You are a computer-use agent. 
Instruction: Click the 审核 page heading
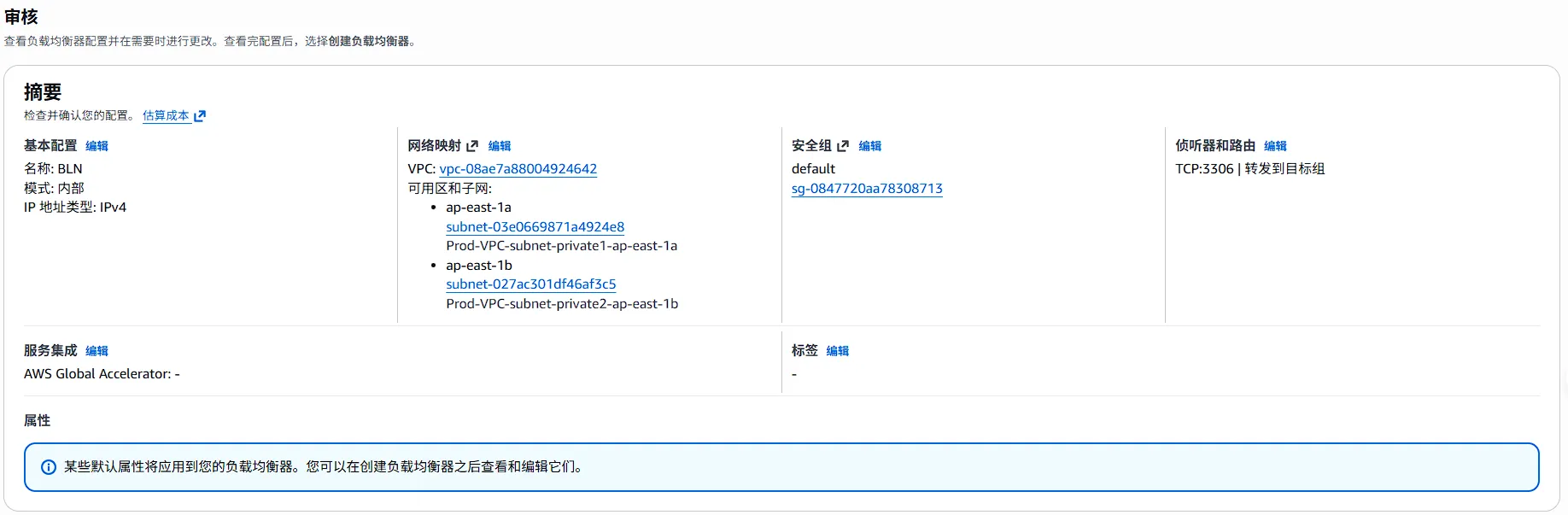coord(21,17)
